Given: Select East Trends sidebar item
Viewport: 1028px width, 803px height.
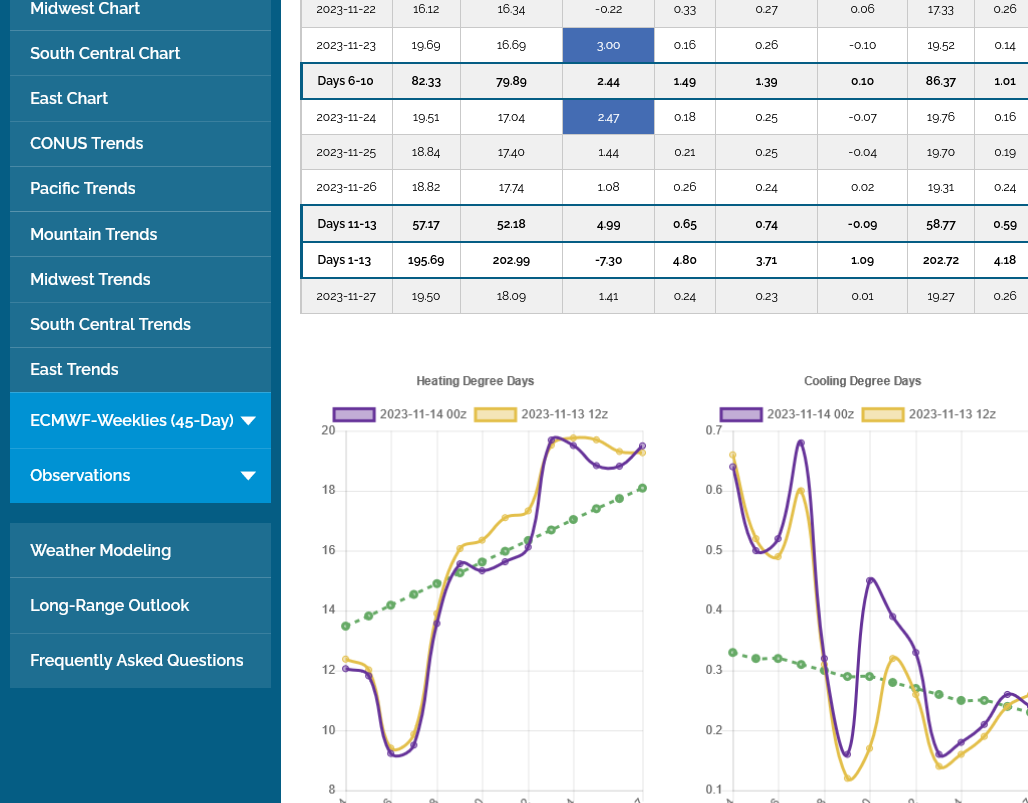Looking at the screenshot, I should (x=74, y=369).
